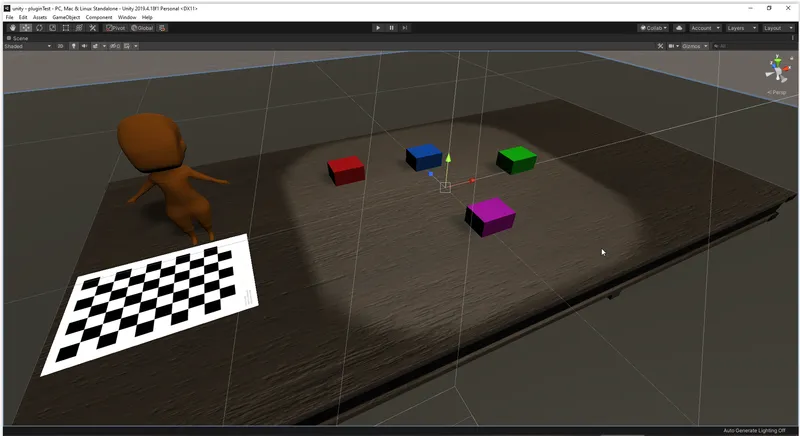Open scene effects dropdown arrow

tap(104, 46)
